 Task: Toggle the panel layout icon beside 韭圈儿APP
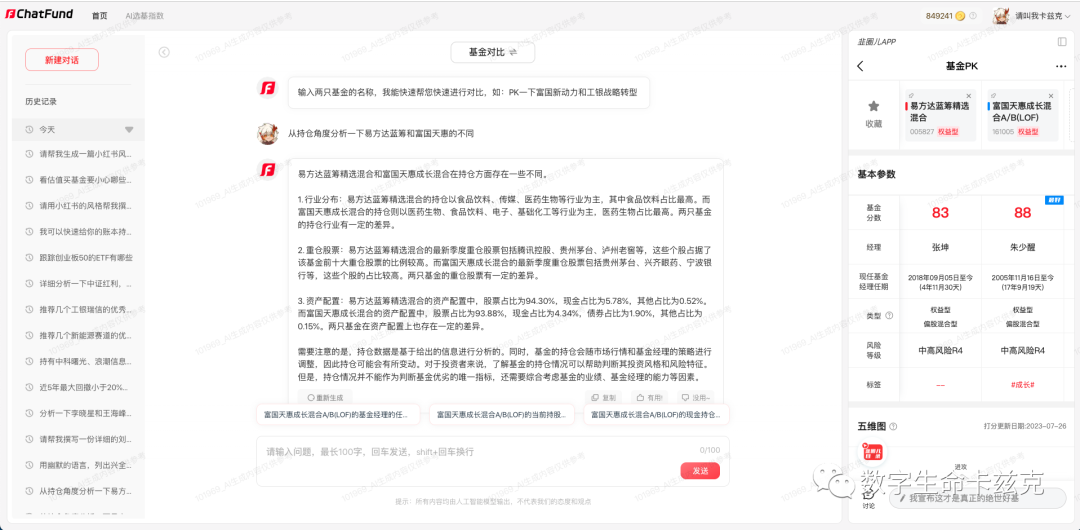(1061, 42)
